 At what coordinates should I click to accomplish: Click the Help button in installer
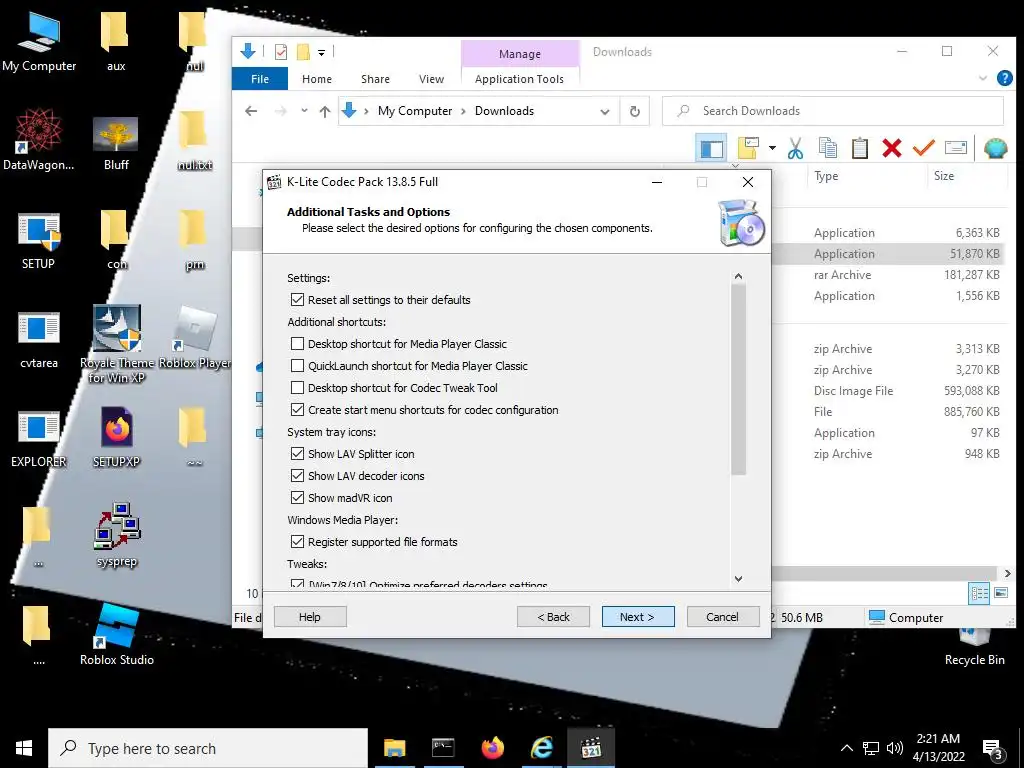pyautogui.click(x=310, y=617)
